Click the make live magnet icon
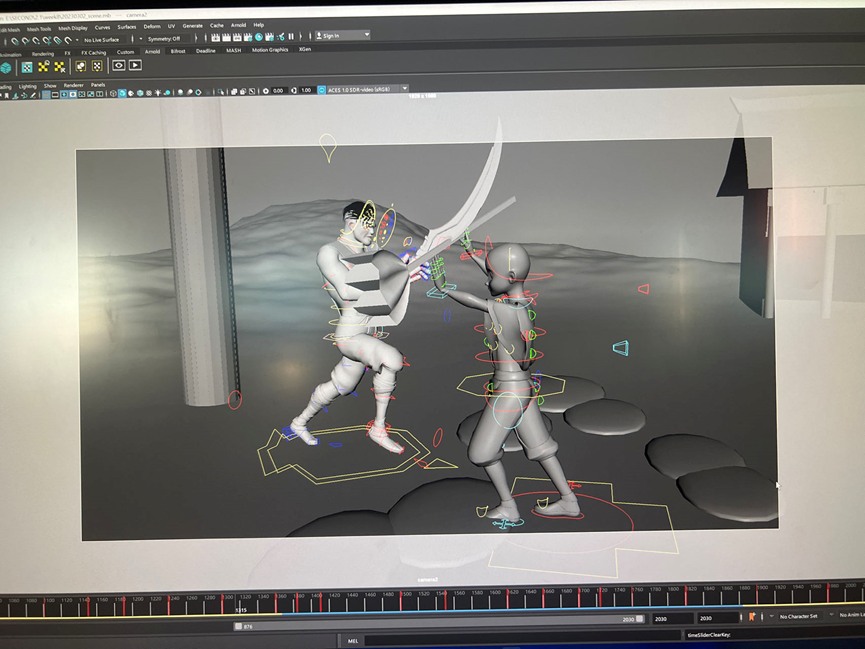Image resolution: width=865 pixels, height=649 pixels. [68, 40]
